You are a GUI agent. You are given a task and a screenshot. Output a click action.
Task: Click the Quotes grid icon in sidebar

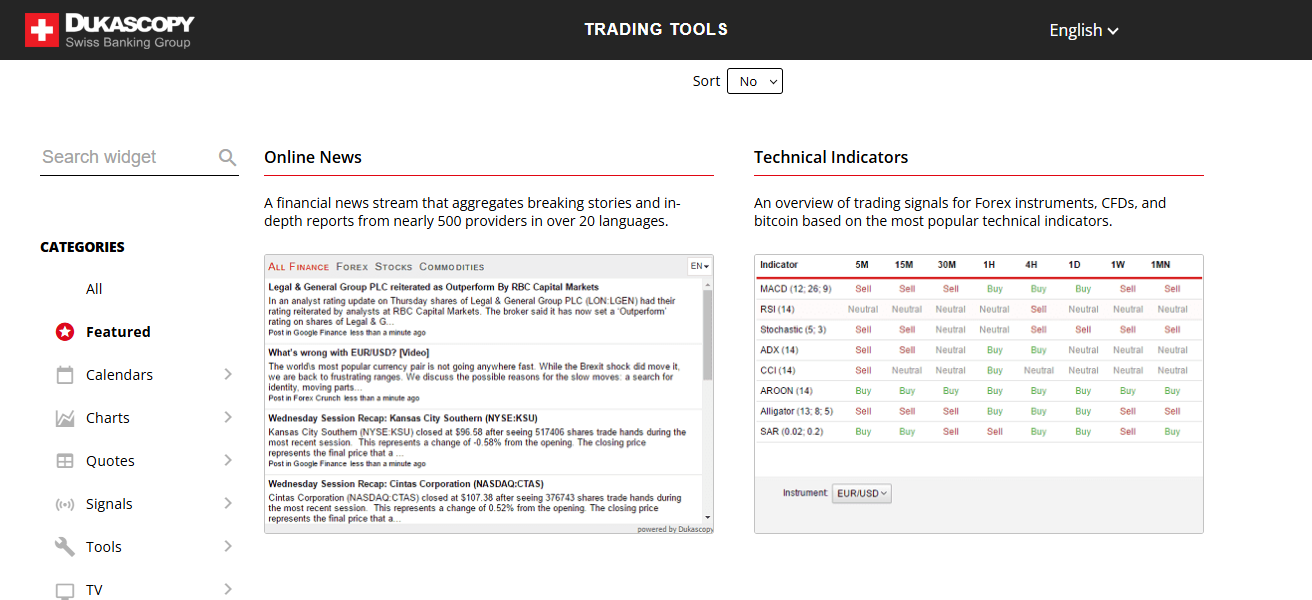[x=64, y=460]
